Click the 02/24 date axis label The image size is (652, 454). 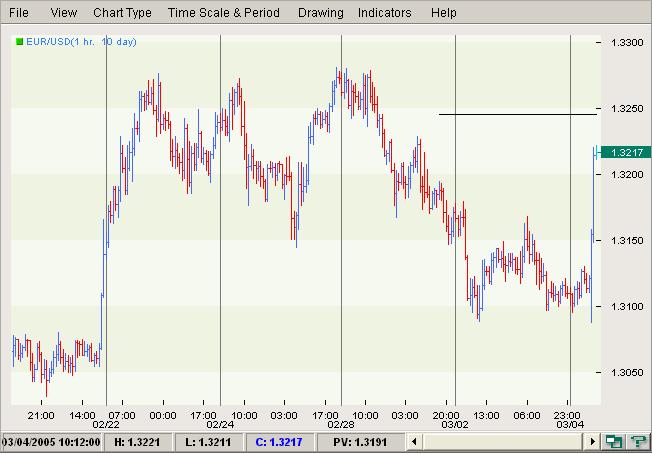tap(220, 424)
